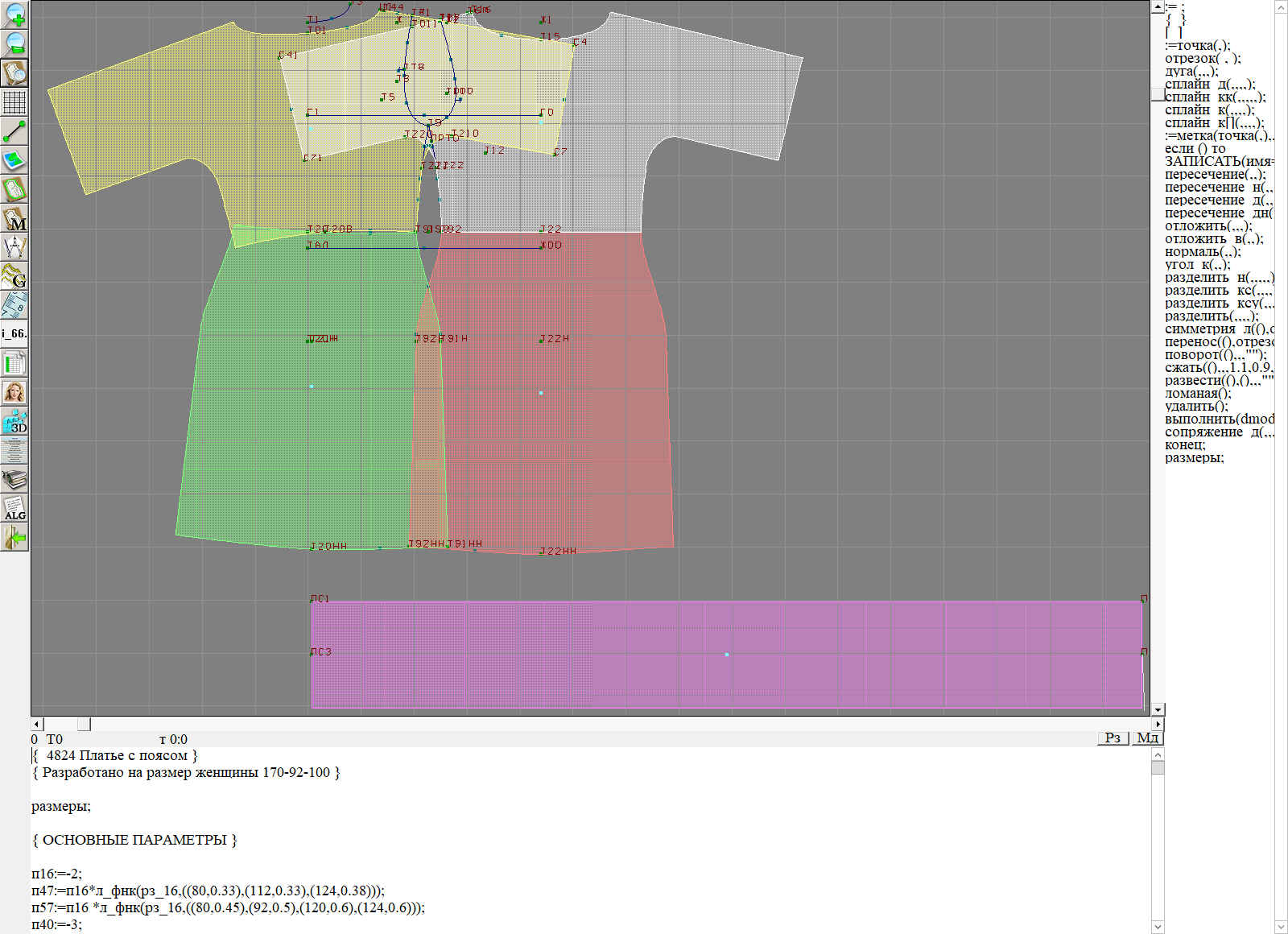Click the Мд button
Screen dimensions: 1288x934
1147,738
